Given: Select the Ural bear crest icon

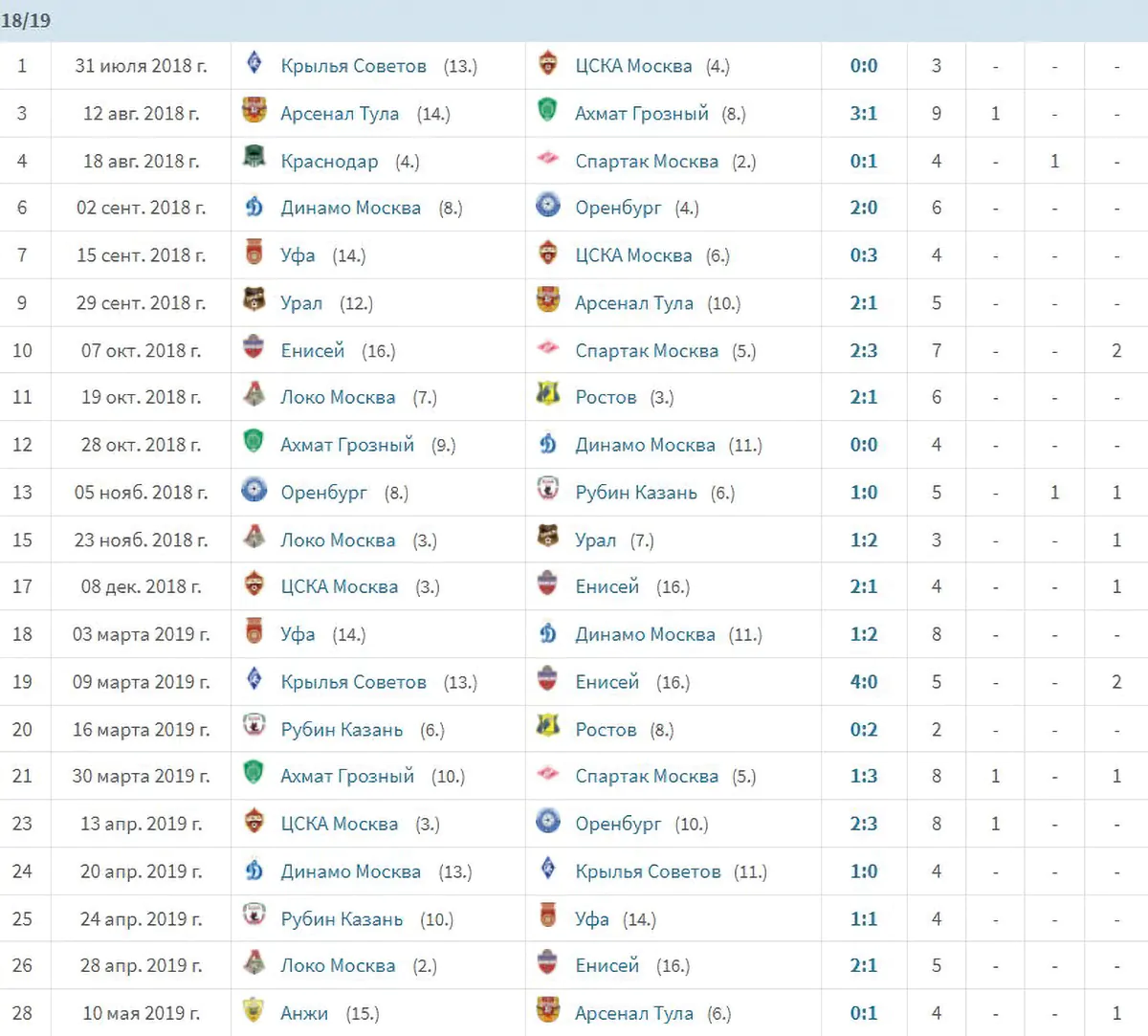Looking at the screenshot, I should (x=253, y=303).
